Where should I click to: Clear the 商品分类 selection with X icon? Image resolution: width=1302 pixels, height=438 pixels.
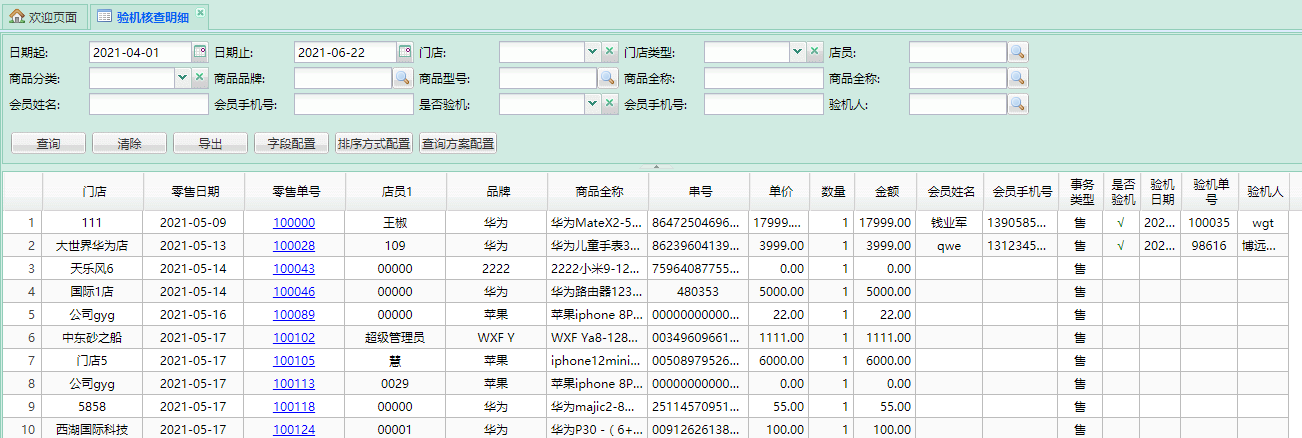(199, 78)
